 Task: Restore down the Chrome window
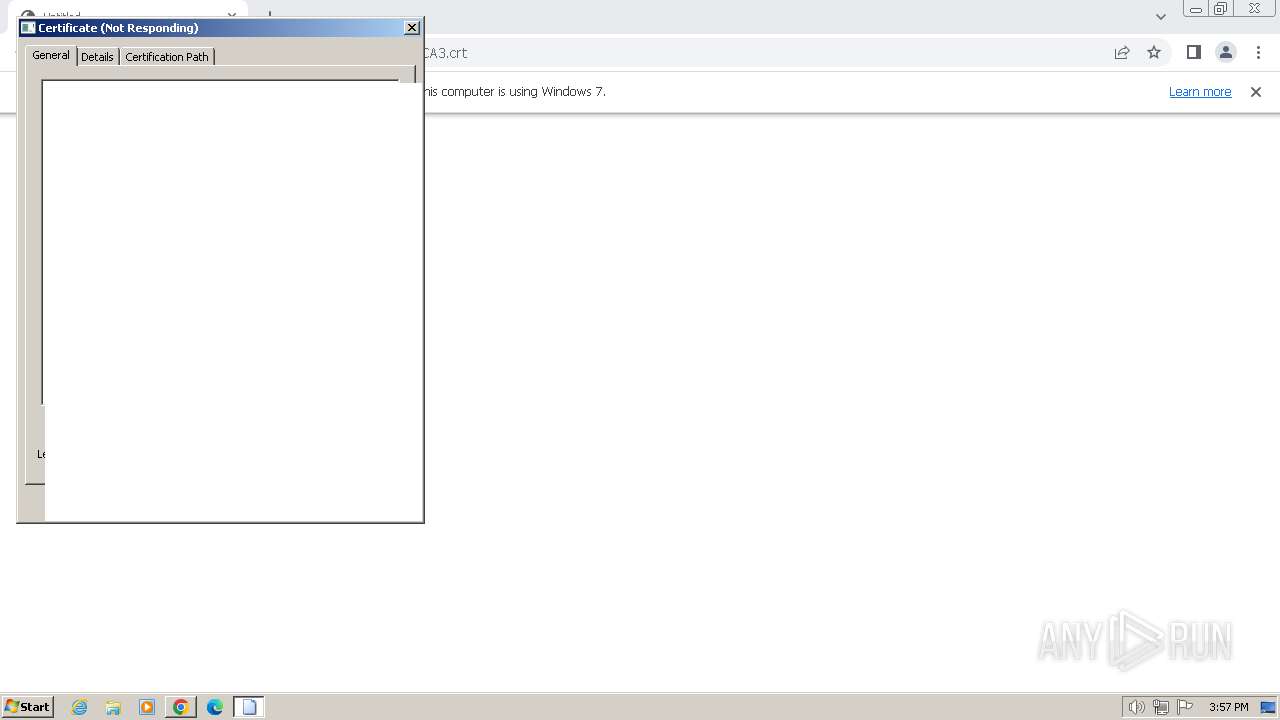click(1221, 9)
